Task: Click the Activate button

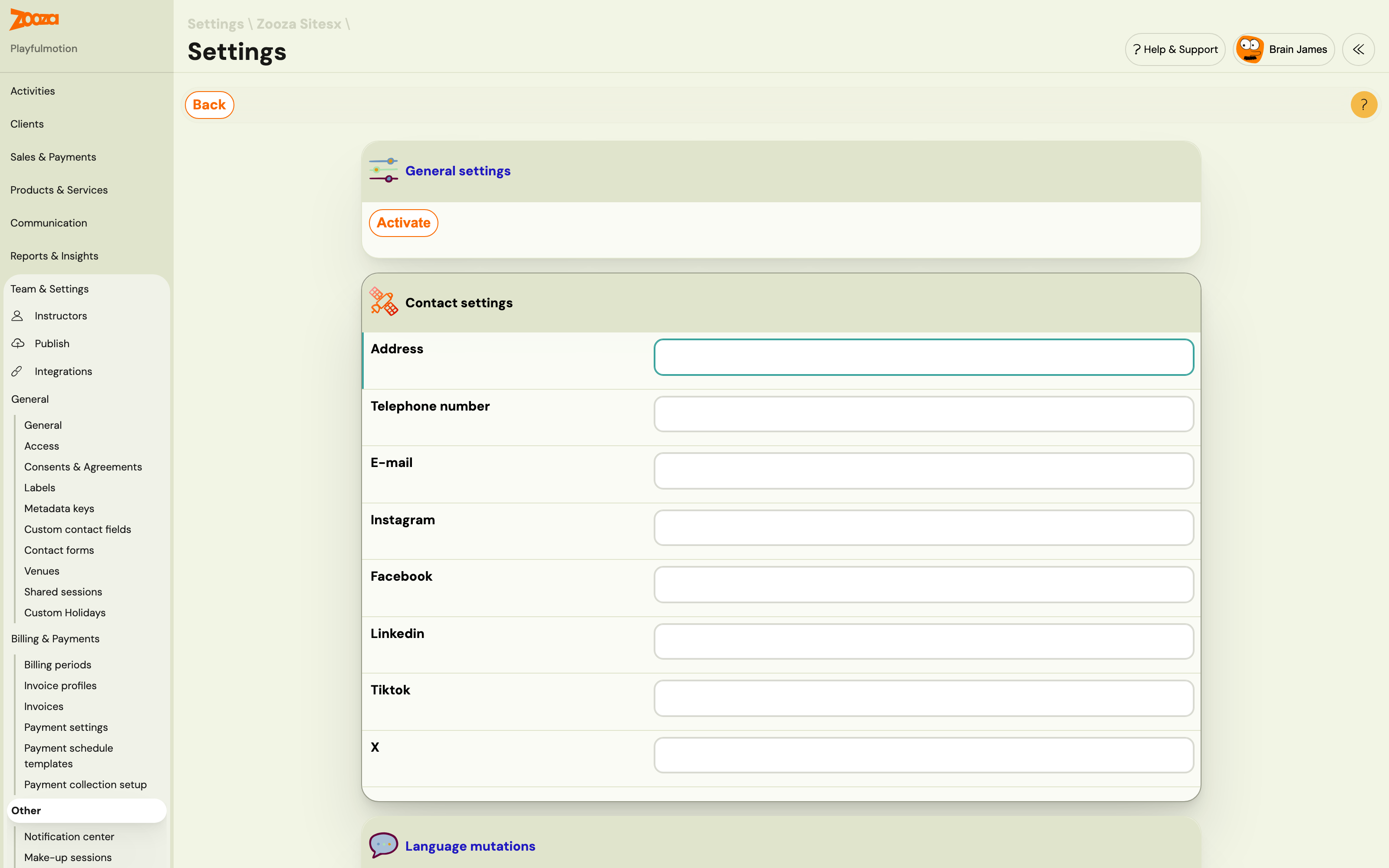Action: 404,223
